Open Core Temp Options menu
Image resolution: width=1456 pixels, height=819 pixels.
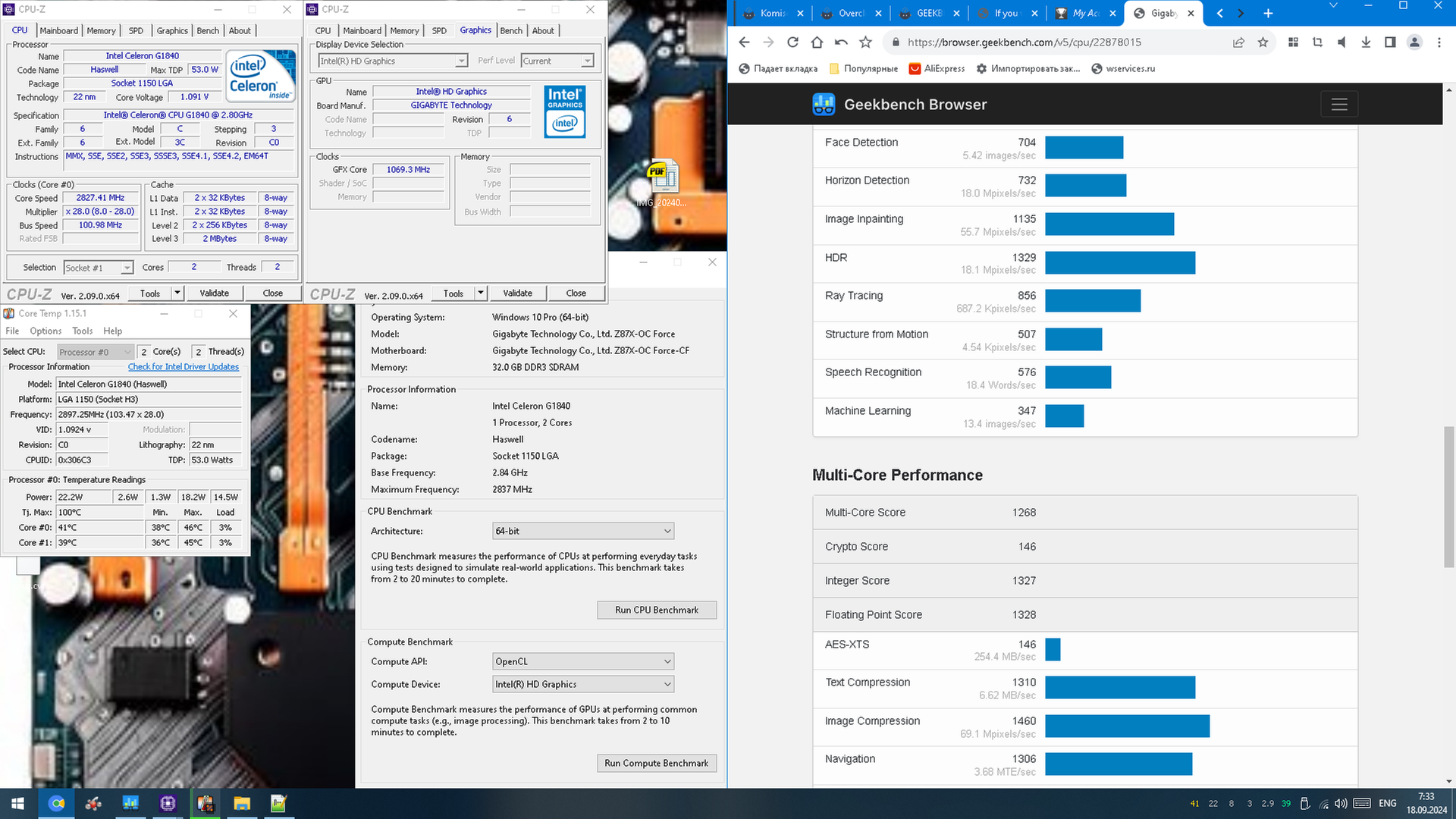coord(45,331)
